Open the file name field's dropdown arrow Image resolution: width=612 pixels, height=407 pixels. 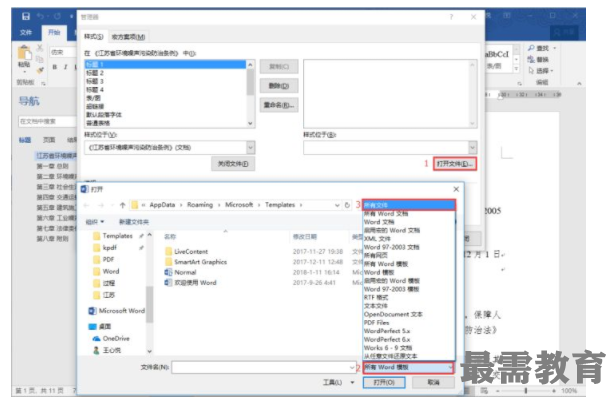coord(352,368)
